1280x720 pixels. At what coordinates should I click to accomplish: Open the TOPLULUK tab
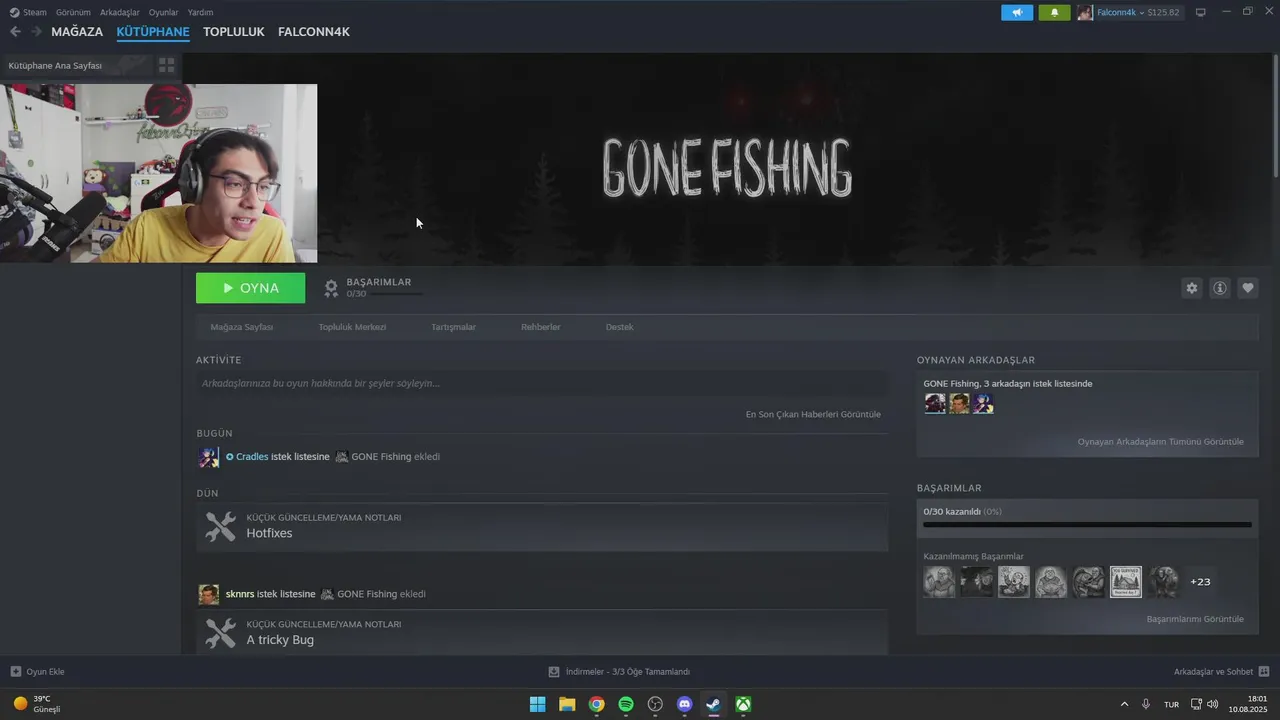pos(233,32)
